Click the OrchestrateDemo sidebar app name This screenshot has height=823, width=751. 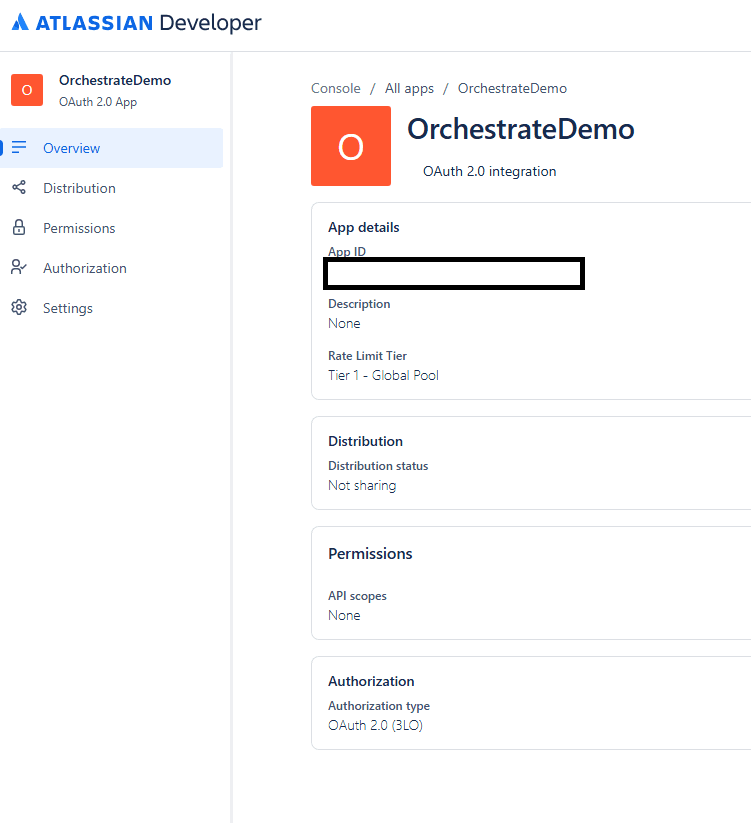click(x=115, y=80)
